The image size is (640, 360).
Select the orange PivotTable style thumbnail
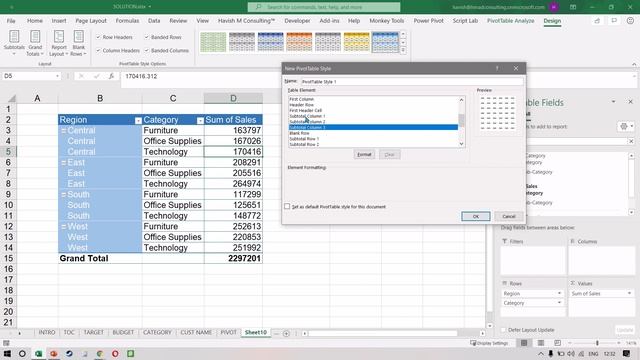coord(299,42)
